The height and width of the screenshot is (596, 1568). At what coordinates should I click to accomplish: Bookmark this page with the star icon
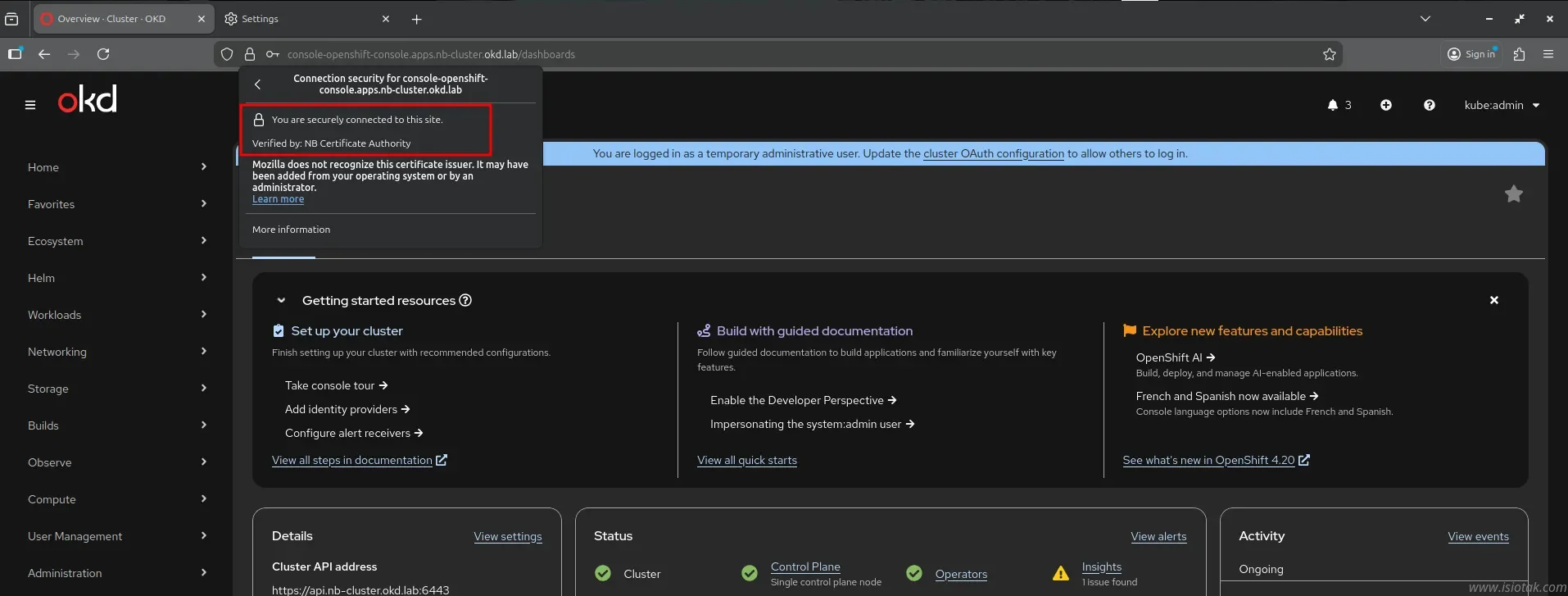pyautogui.click(x=1329, y=54)
